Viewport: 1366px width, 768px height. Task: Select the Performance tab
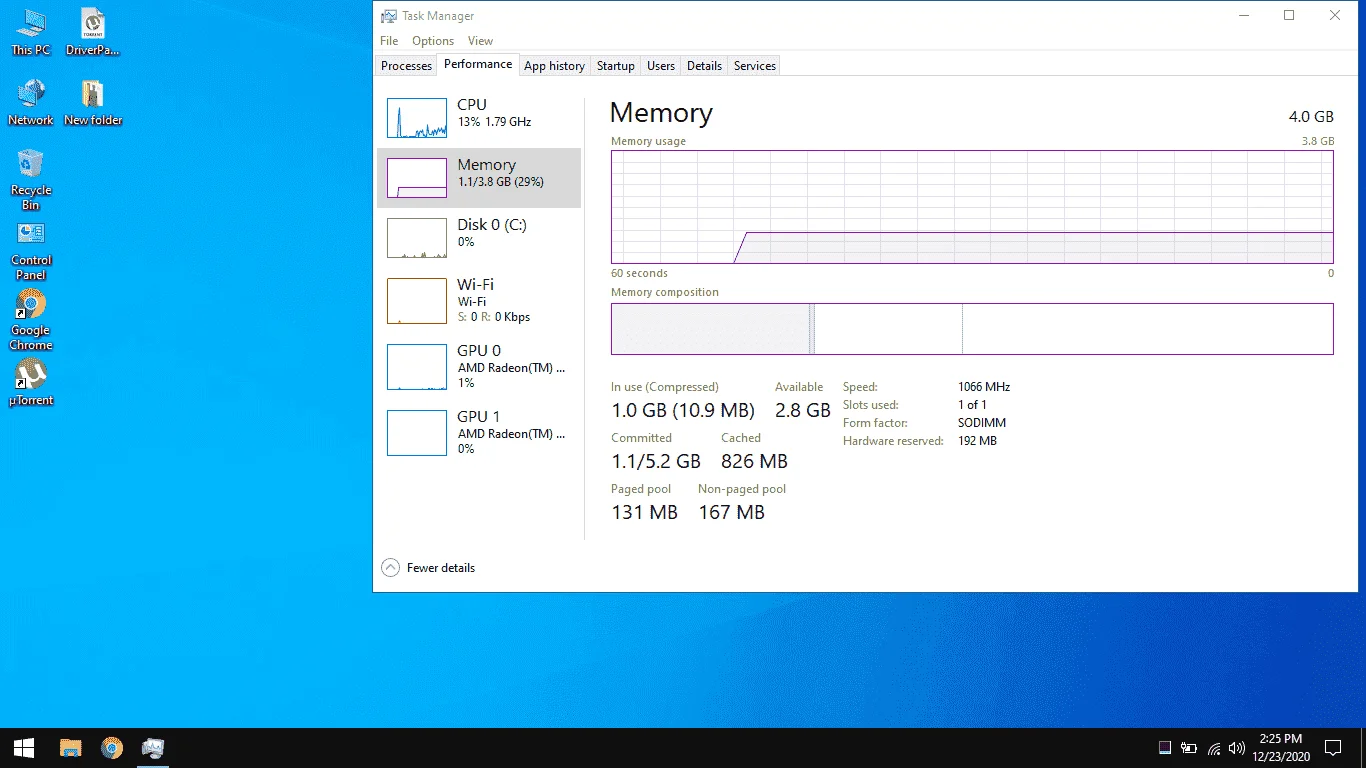coord(478,64)
